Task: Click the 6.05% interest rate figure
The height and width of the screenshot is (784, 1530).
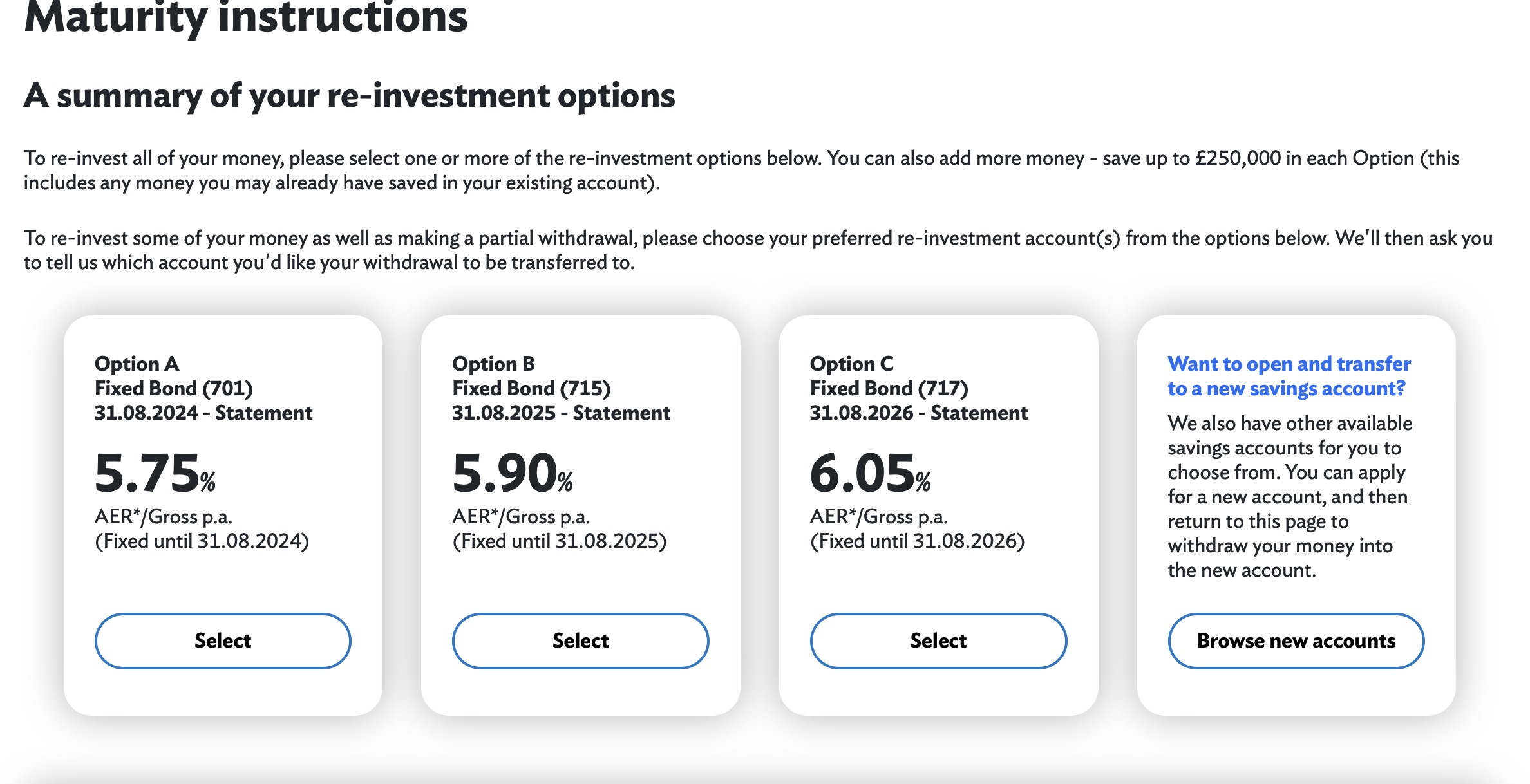Action: 870,474
